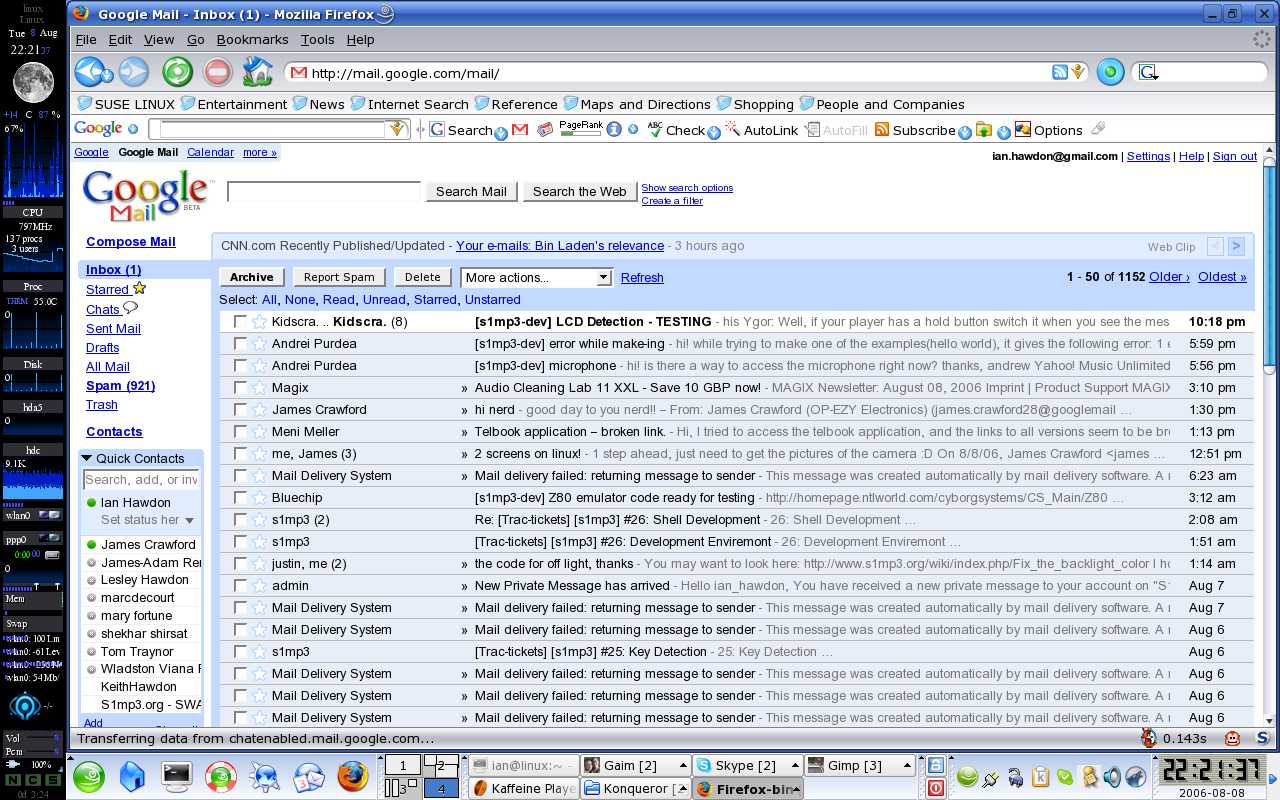Check the Bluechip Z80 emulator email box
This screenshot has width=1280, height=800.
pos(240,498)
